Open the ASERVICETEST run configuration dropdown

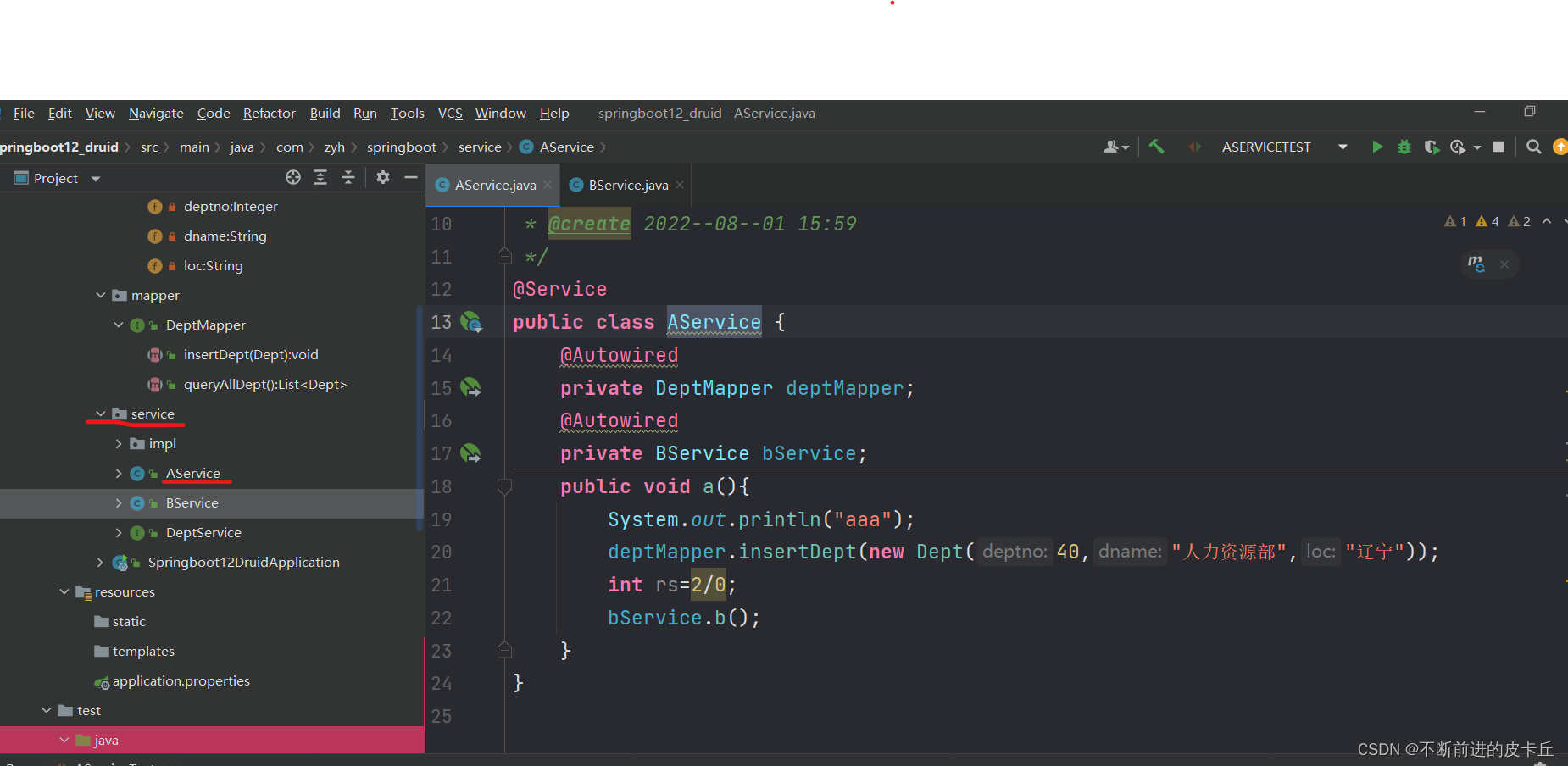[1284, 147]
